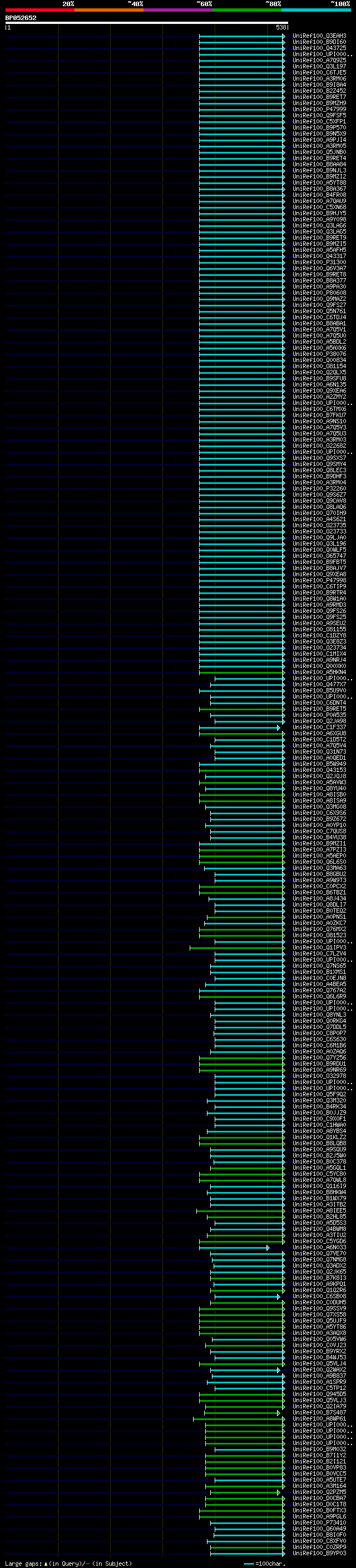Click the orange ~40% identity legend segment
356x1568 pixels.
click(109, 10)
